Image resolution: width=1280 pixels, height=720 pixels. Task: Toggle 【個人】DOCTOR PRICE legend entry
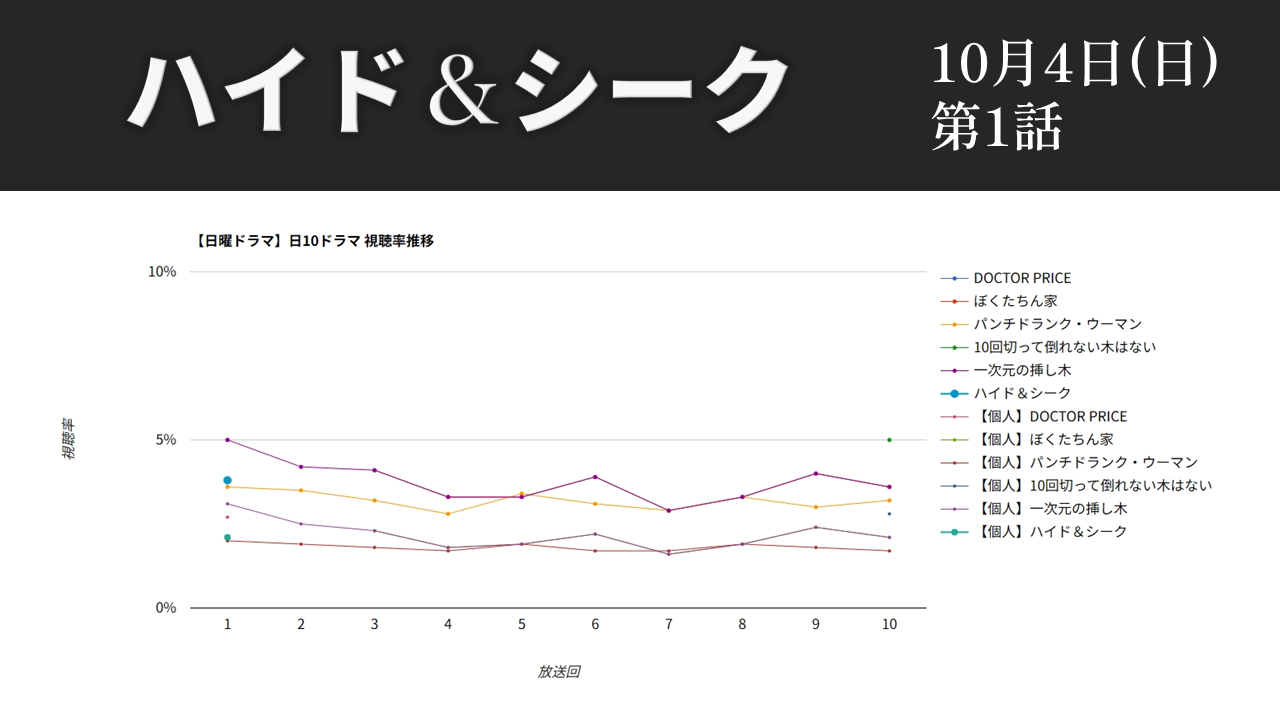pyautogui.click(x=1035, y=416)
